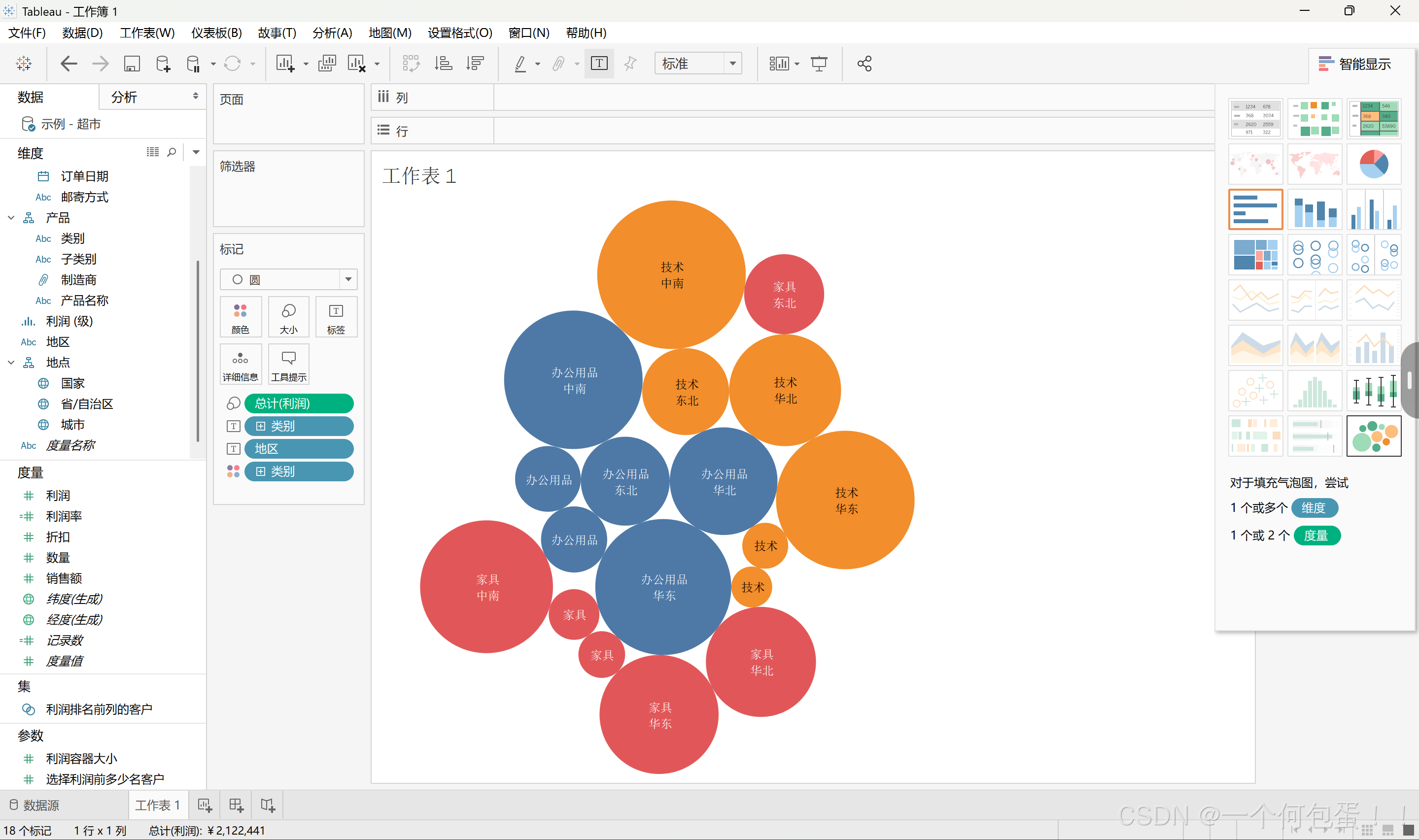Click the 颜色 marks card button
1419x840 pixels.
[x=240, y=318]
